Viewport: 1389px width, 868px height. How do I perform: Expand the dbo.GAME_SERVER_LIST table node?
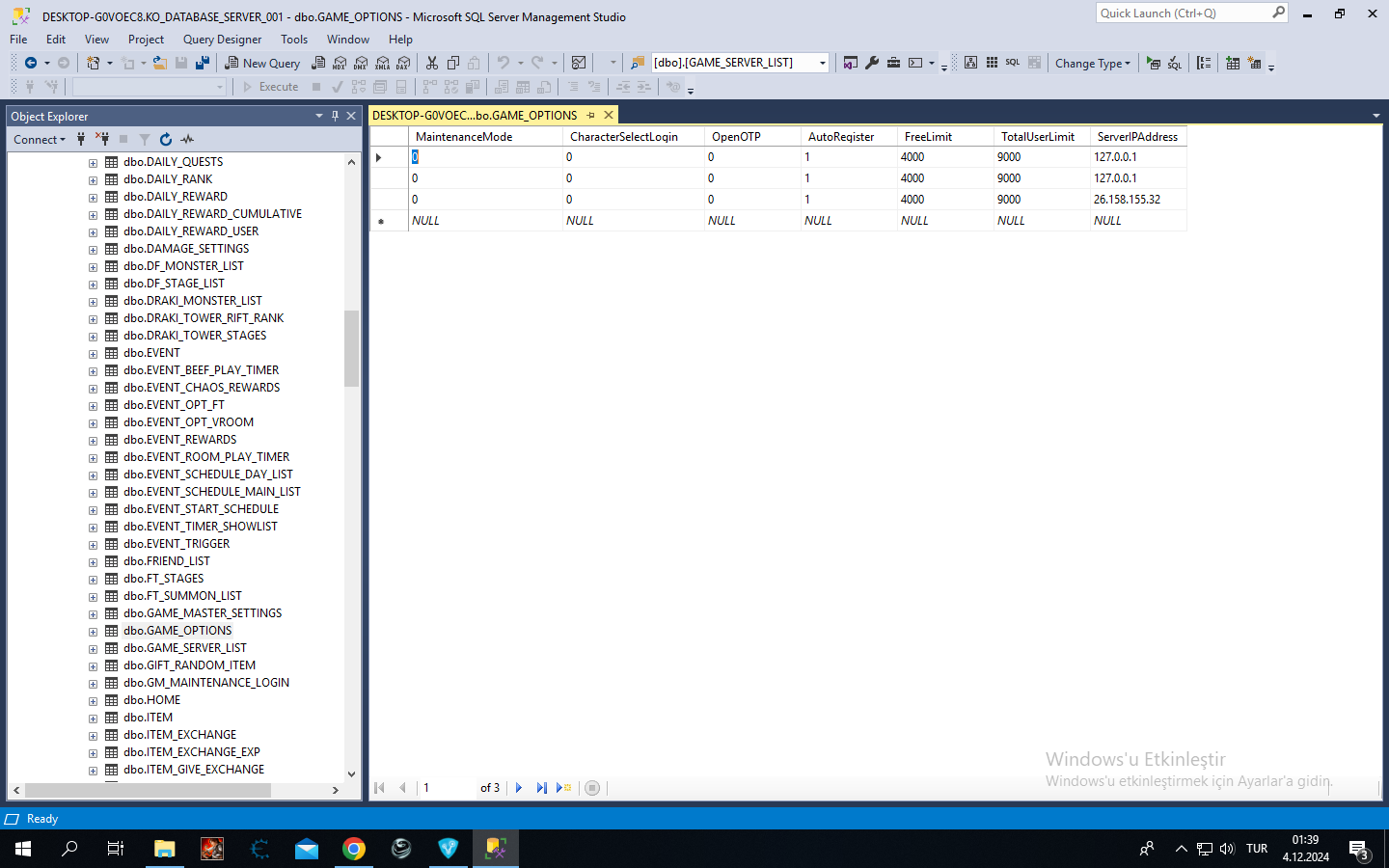tap(94, 648)
